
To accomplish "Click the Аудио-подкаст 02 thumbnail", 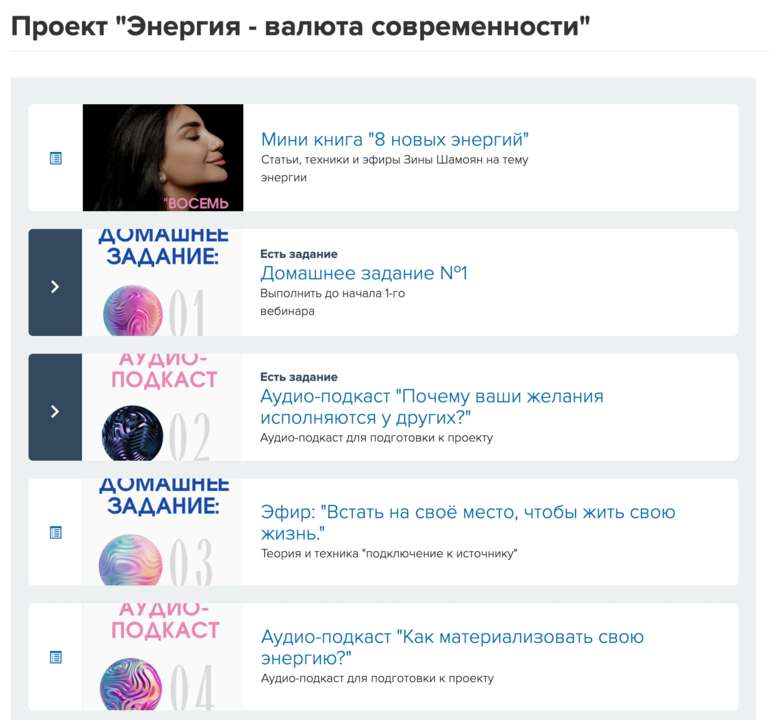I will pyautogui.click(x=163, y=407).
